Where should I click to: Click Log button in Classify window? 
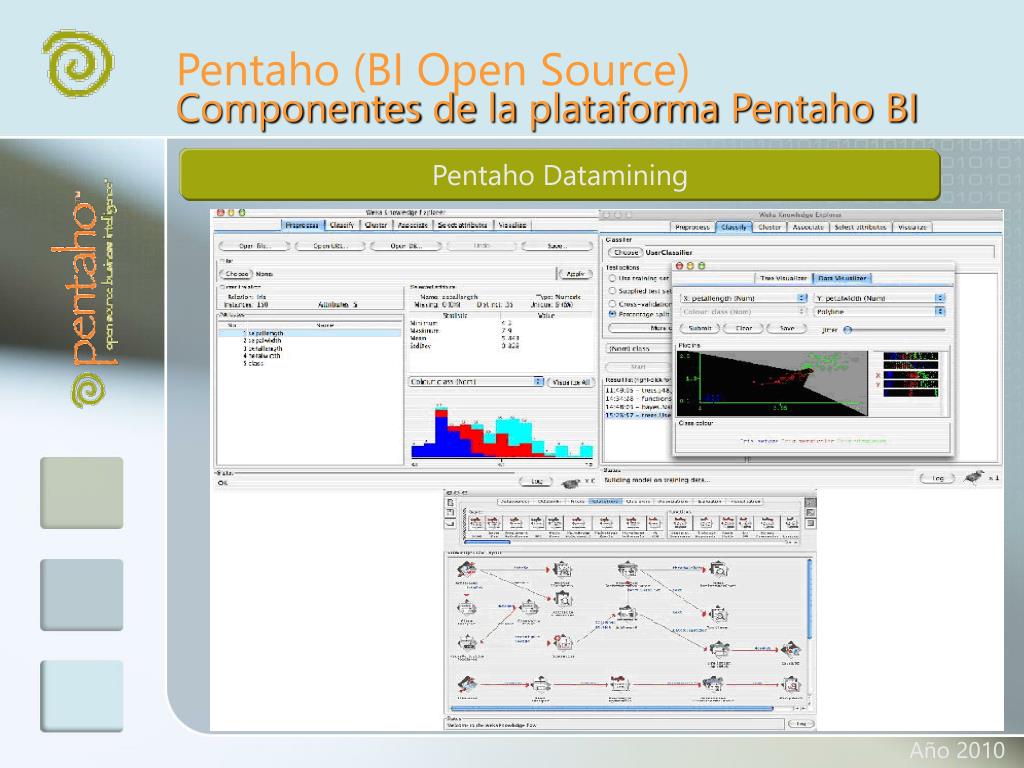pos(938,478)
